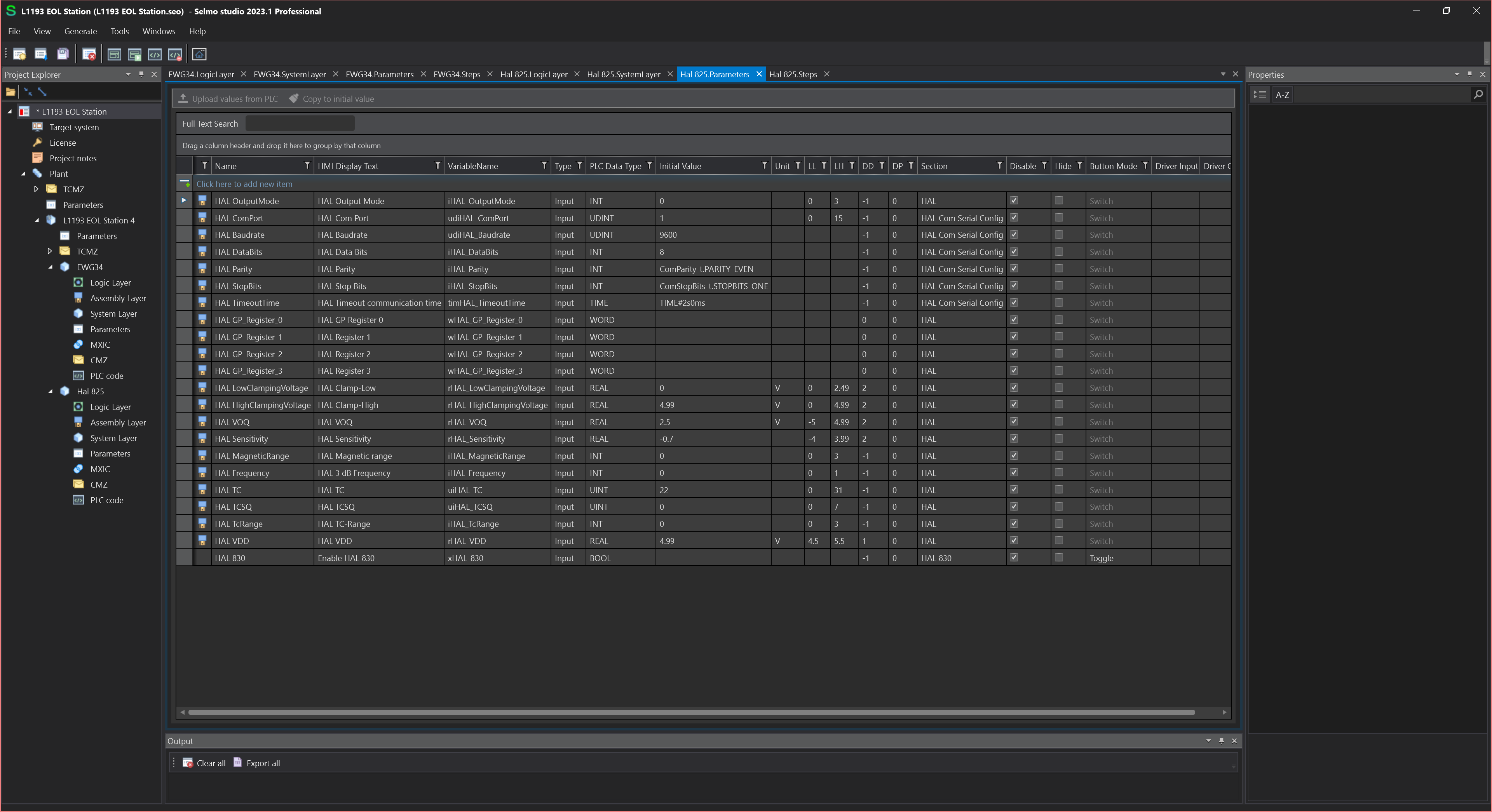Screen dimensions: 1492x812
Task: Filter the Section column with funnel icon
Action: point(999,166)
